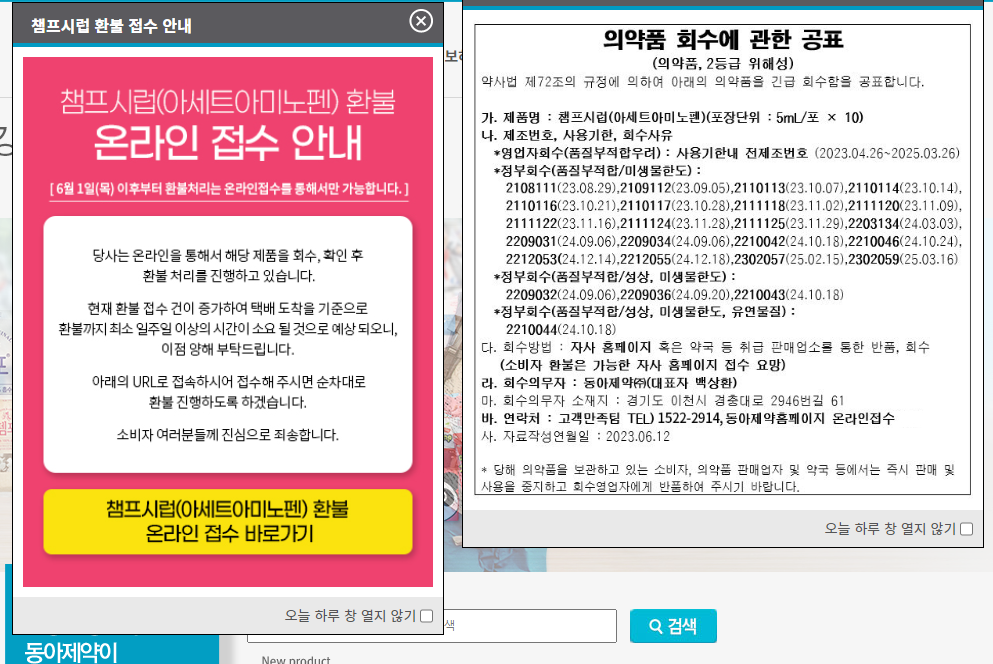This screenshot has height=664, width=993.
Task: Click 다. 회수방법 line in notice
Action: click(705, 347)
